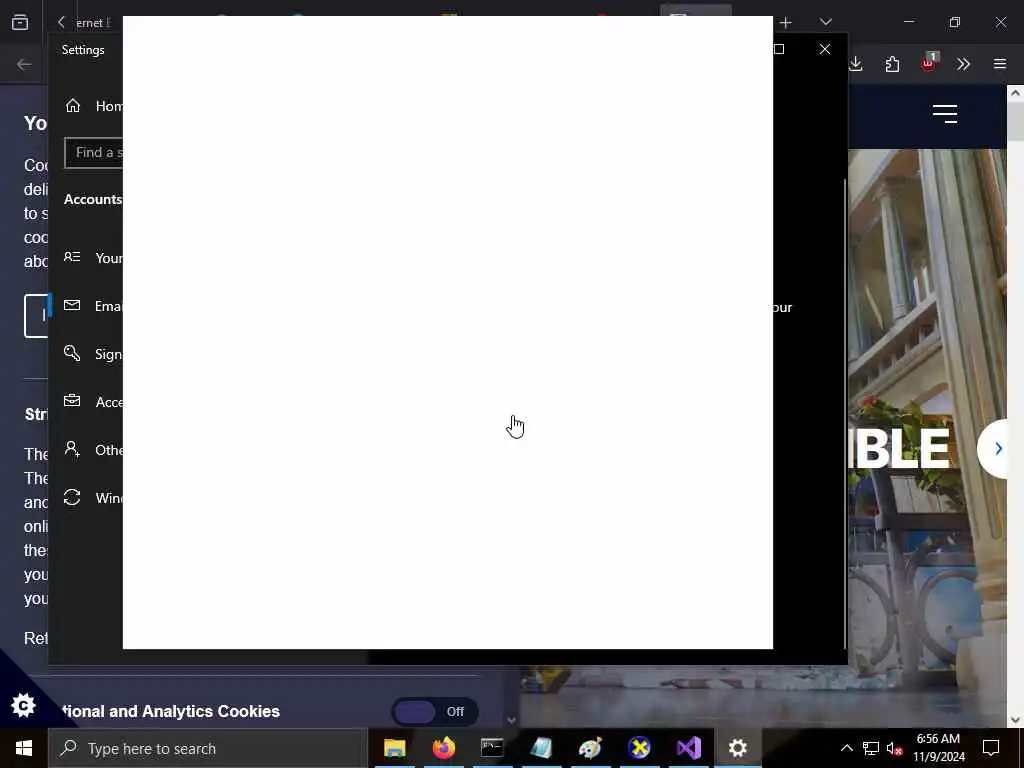Click the Type here to search box
Screen dimensions: 1024x768
tap(207, 748)
